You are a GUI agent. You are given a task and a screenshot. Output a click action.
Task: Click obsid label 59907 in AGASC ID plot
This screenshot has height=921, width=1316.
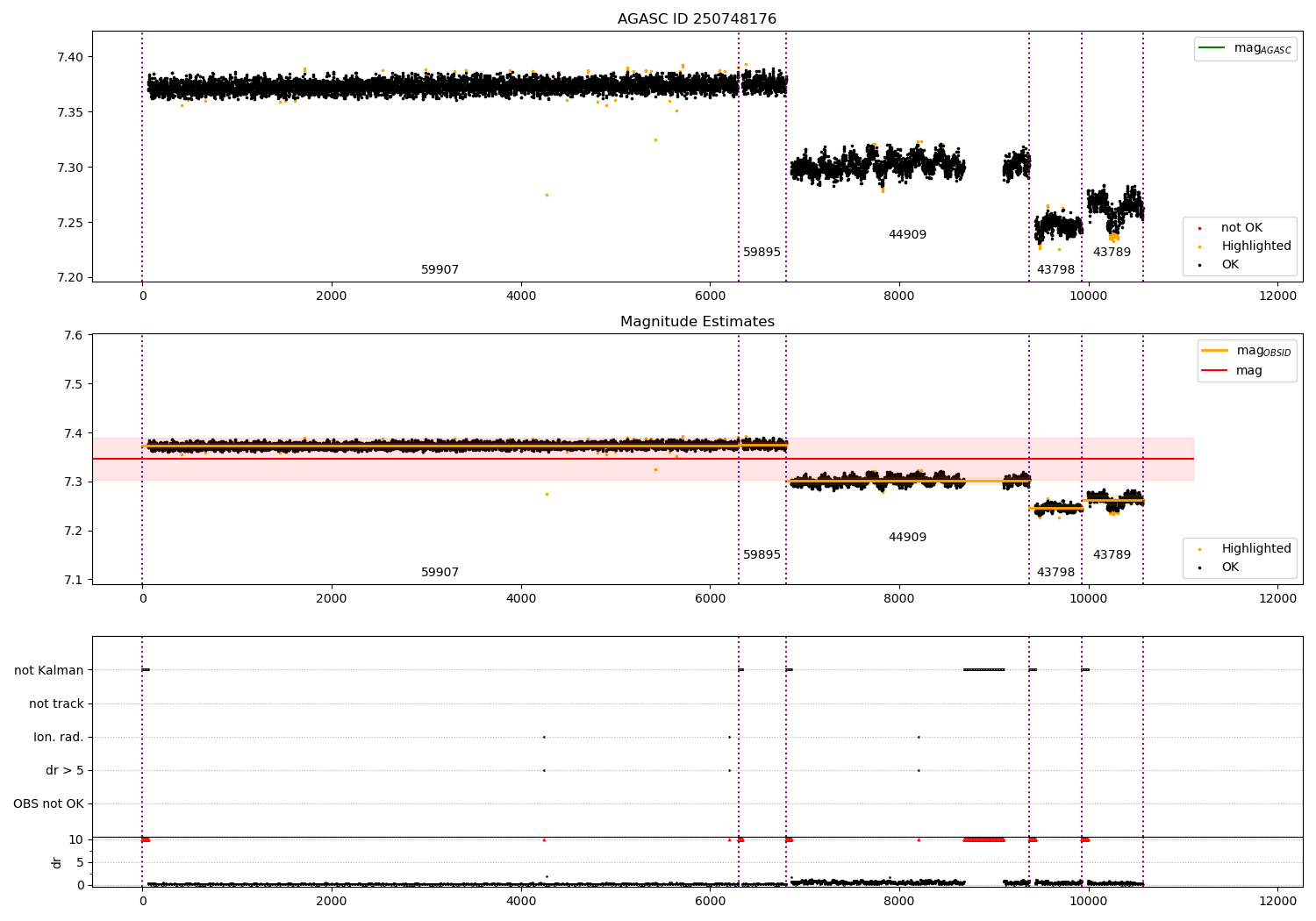tap(440, 270)
